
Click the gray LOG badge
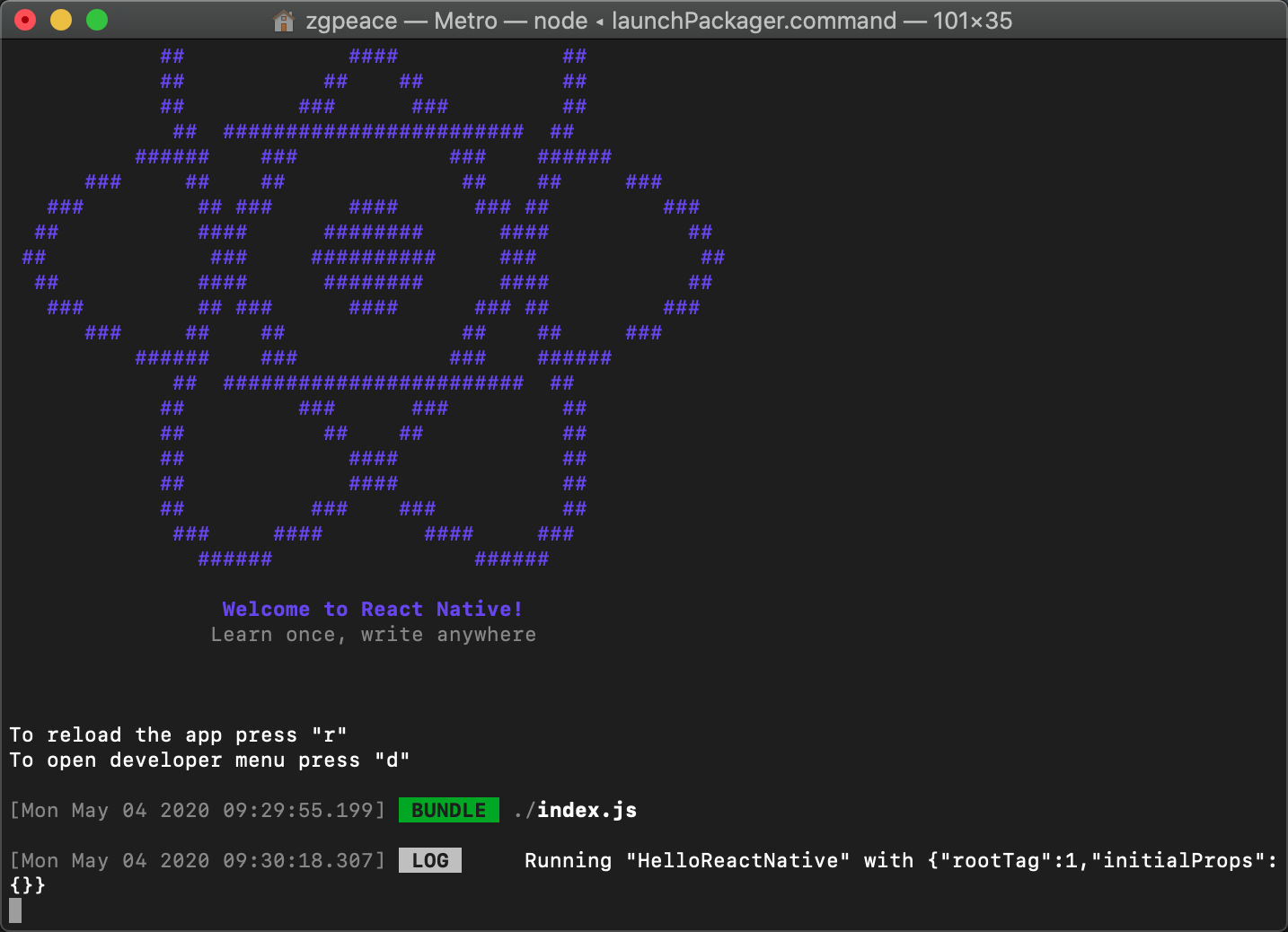pyautogui.click(x=430, y=860)
